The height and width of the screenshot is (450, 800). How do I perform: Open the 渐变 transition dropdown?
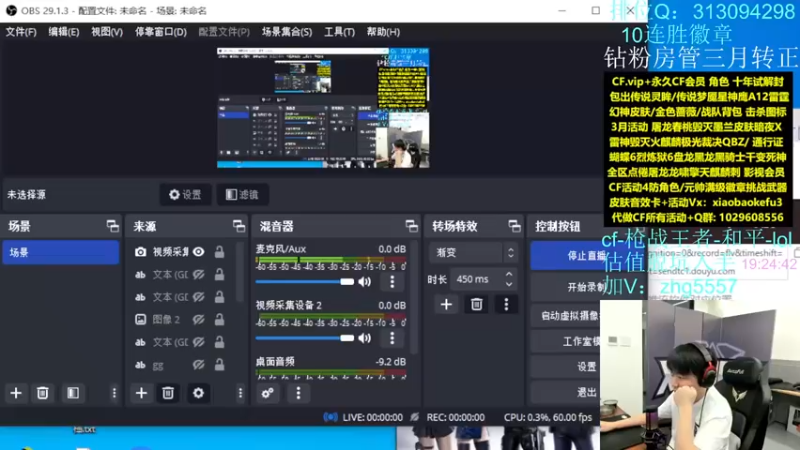tap(473, 252)
